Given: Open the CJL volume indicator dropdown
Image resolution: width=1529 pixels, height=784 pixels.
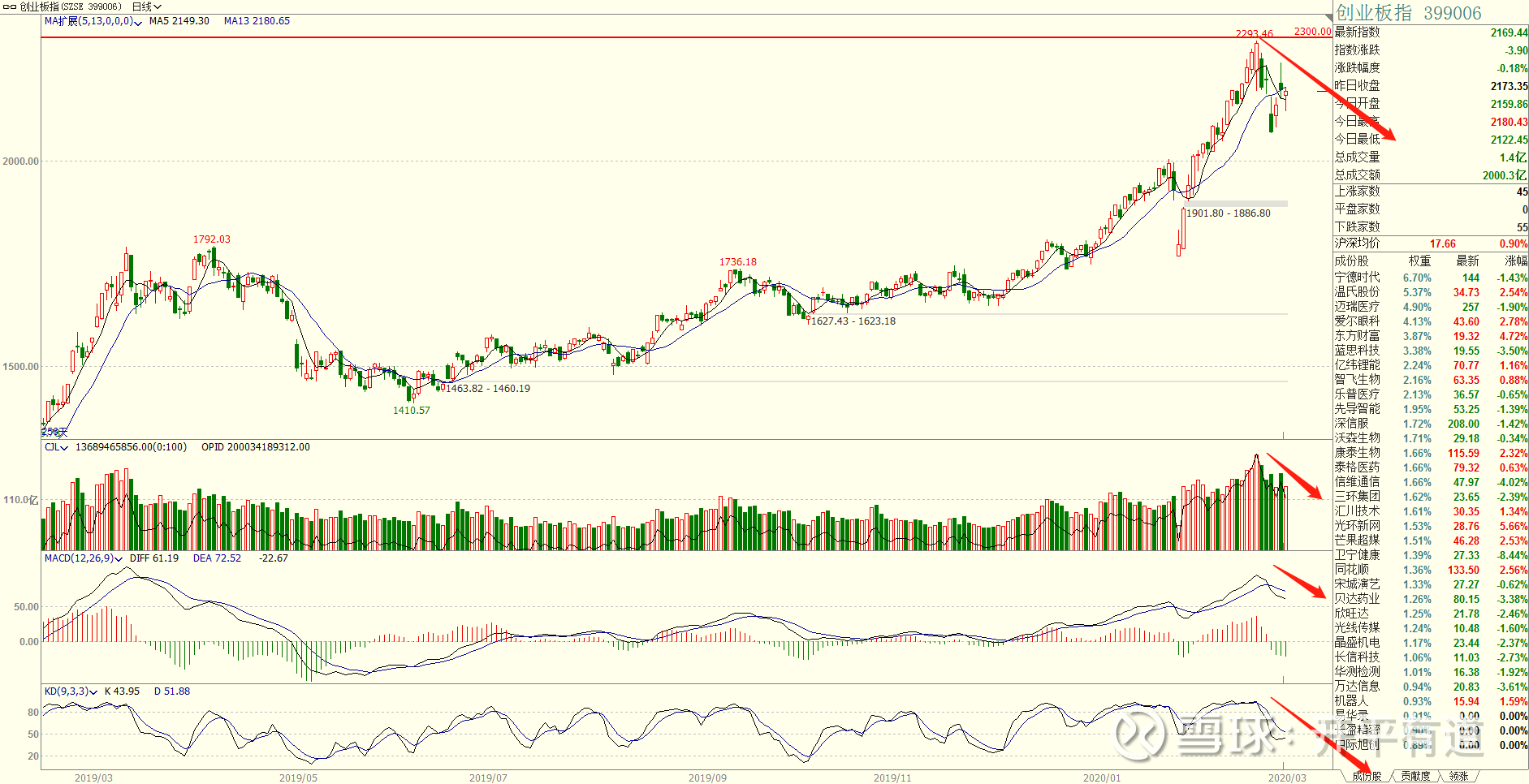Looking at the screenshot, I should [56, 447].
